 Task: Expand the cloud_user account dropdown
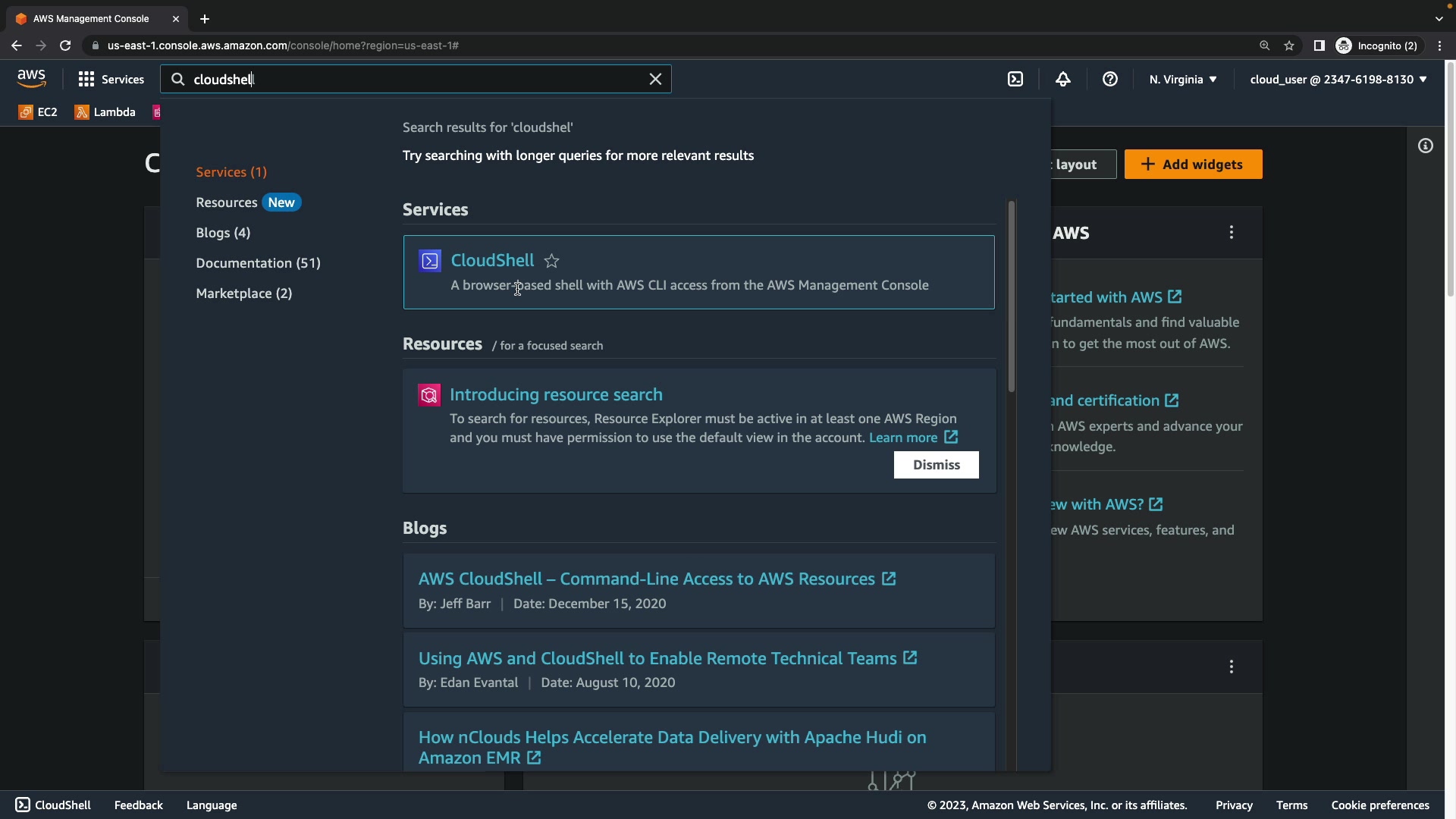coord(1338,79)
